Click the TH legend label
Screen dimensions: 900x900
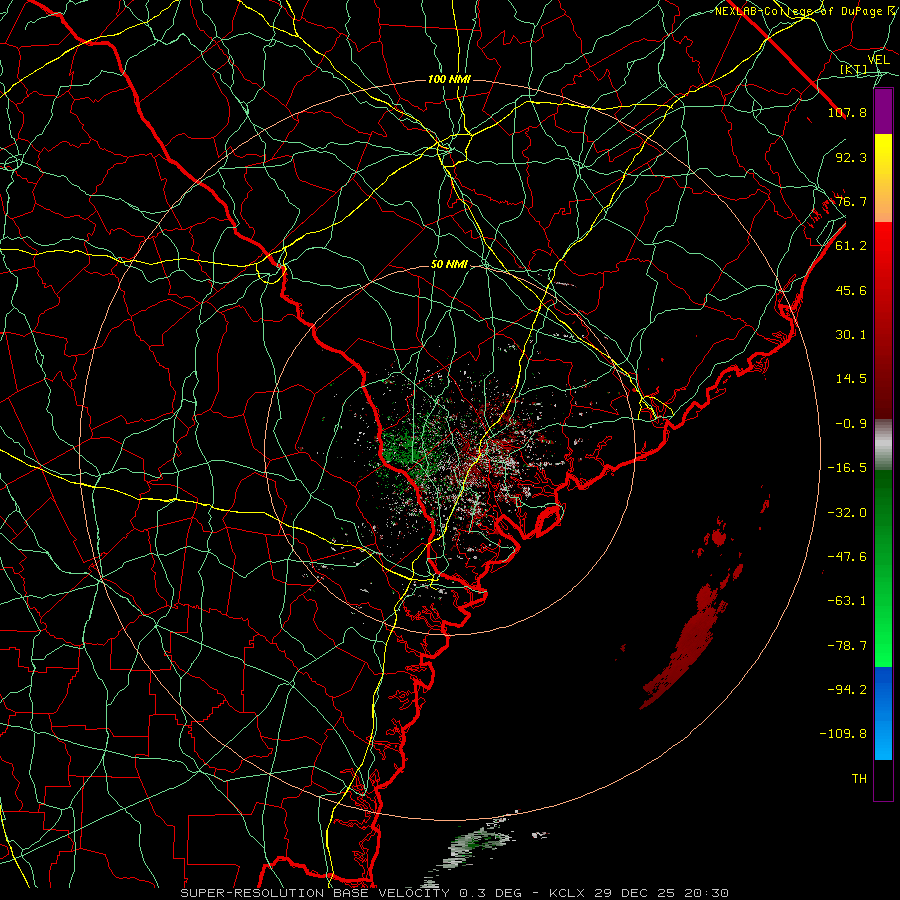point(859,779)
